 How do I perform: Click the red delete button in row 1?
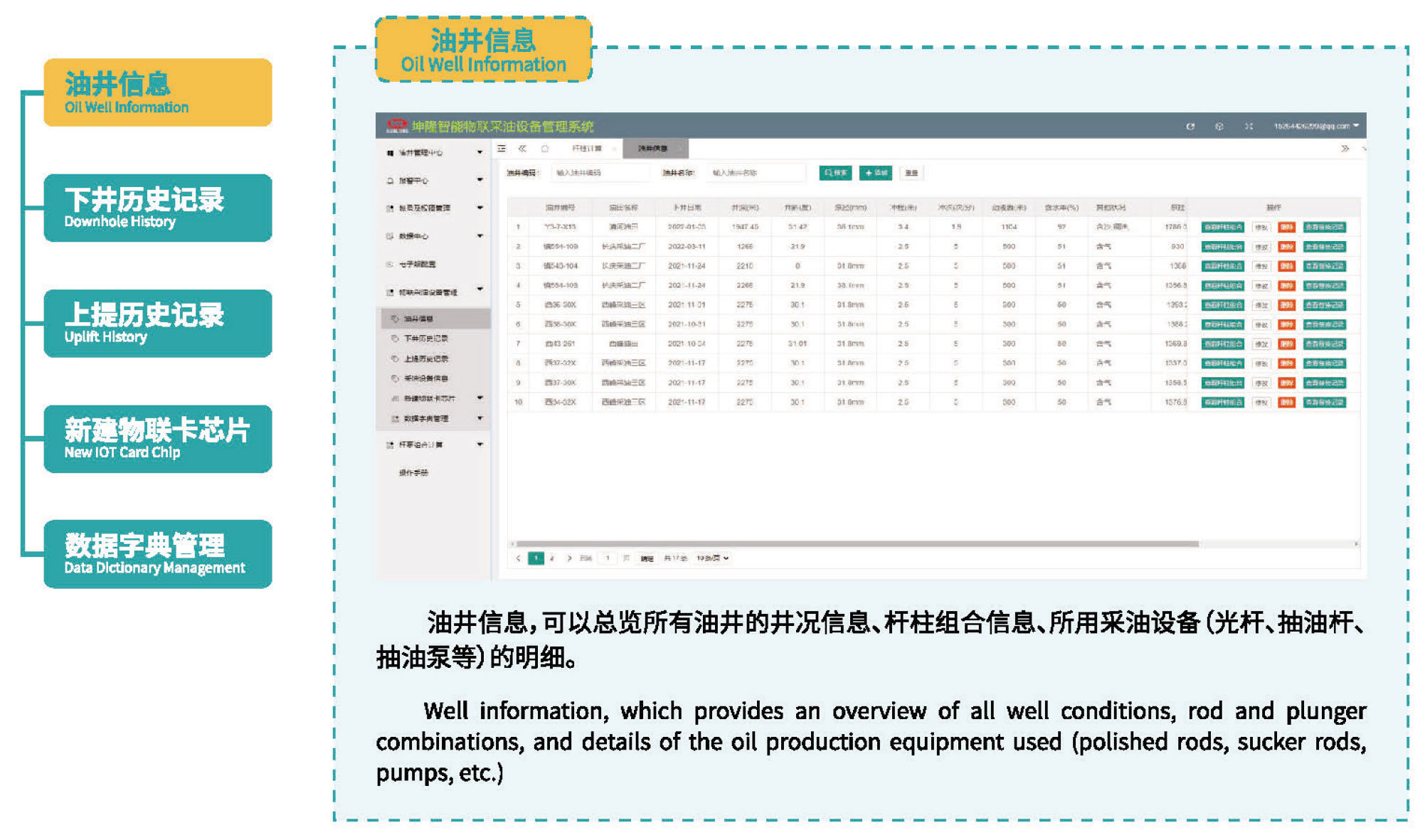(1286, 228)
